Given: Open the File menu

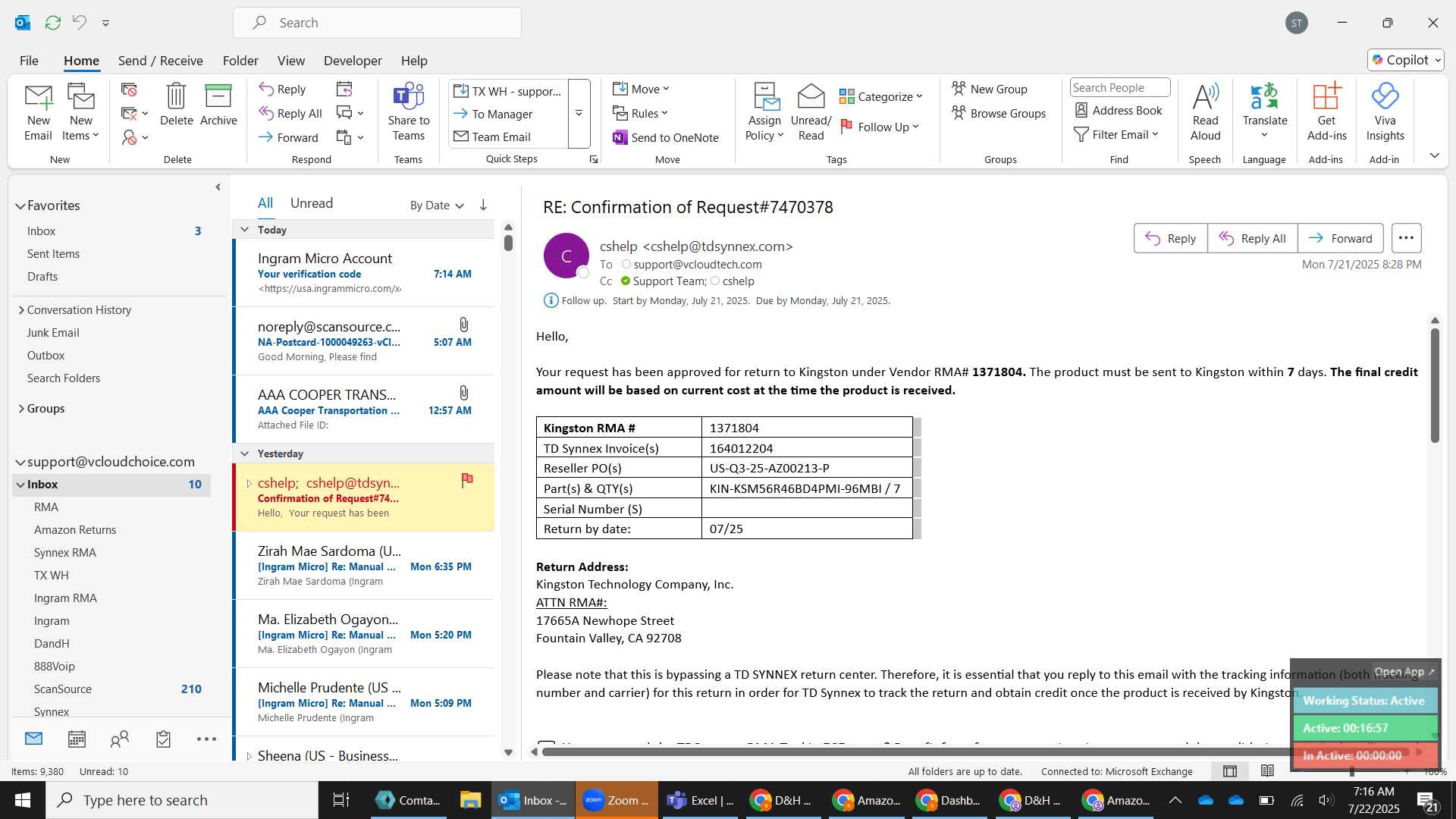Looking at the screenshot, I should 29,61.
